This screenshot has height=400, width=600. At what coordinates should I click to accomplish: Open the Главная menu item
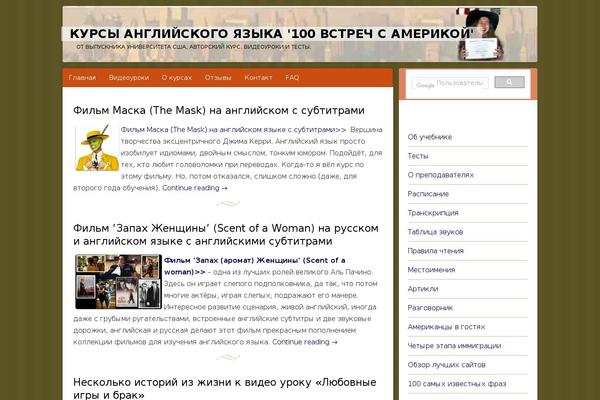click(x=82, y=78)
